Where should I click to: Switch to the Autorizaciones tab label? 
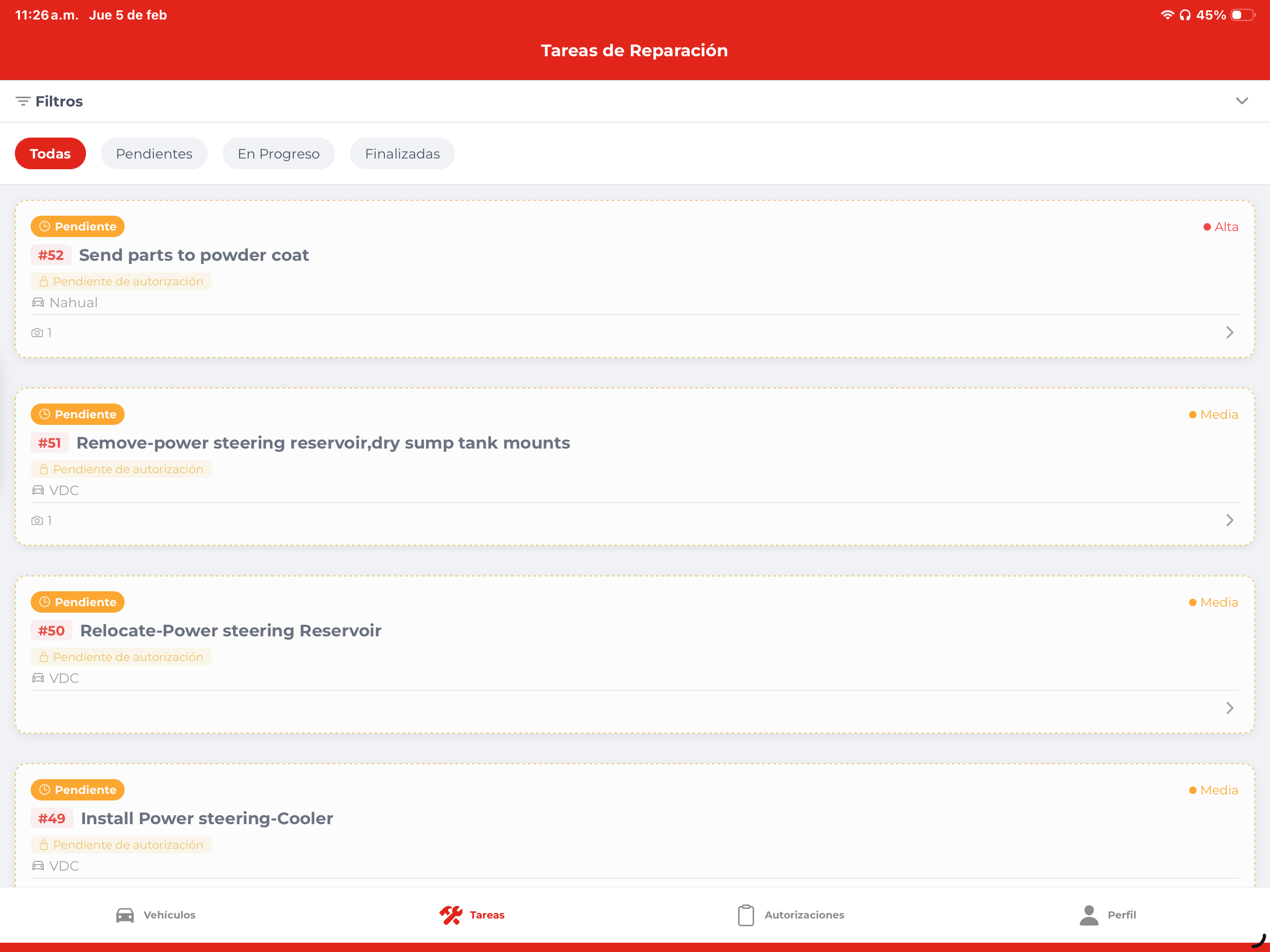coord(804,915)
